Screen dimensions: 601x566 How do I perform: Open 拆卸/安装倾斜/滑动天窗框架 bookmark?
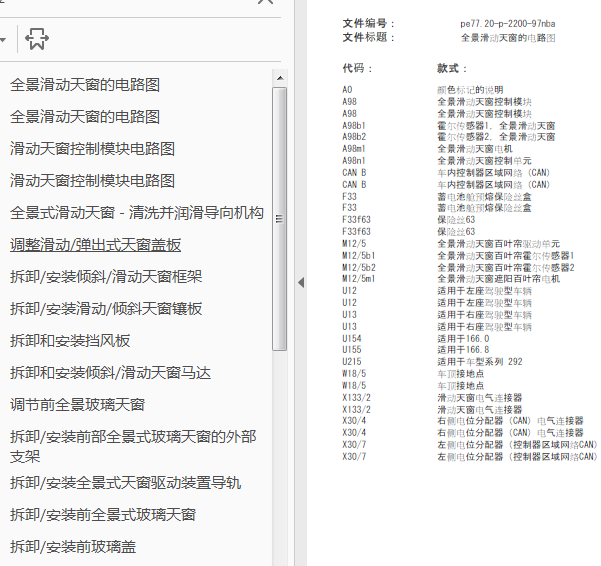[x=106, y=277]
